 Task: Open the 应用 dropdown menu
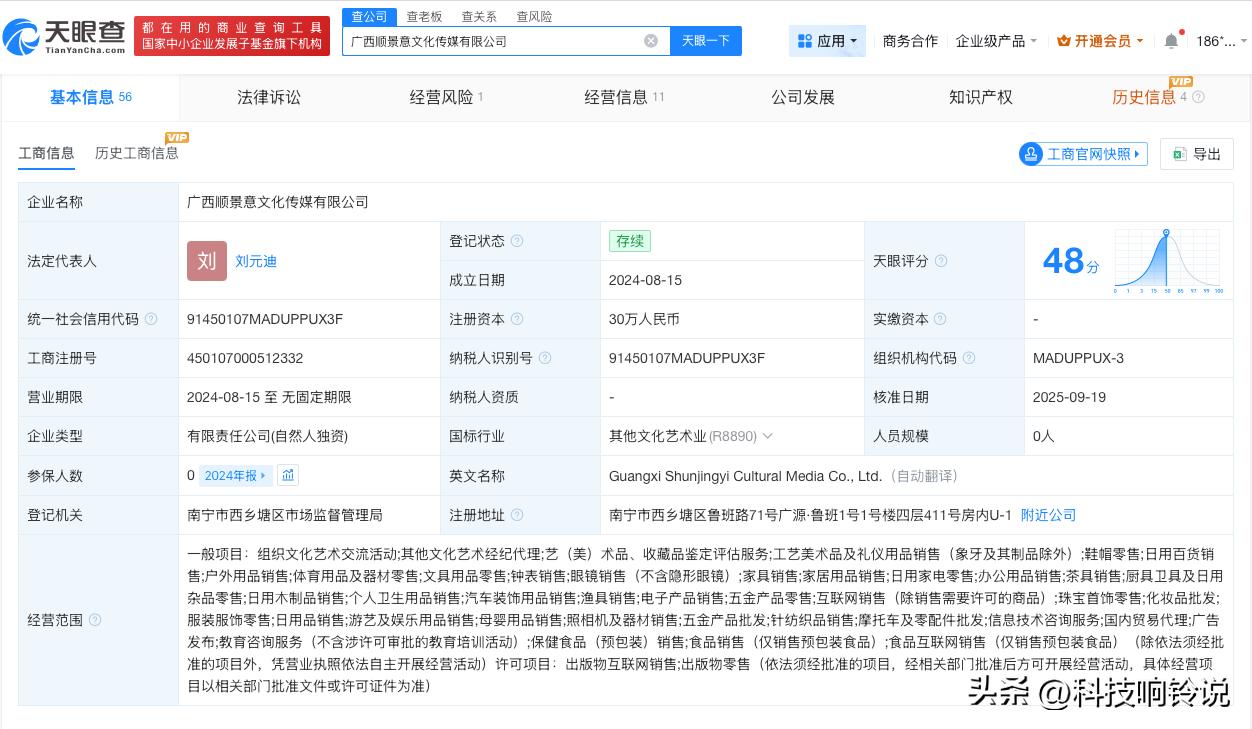click(x=827, y=41)
